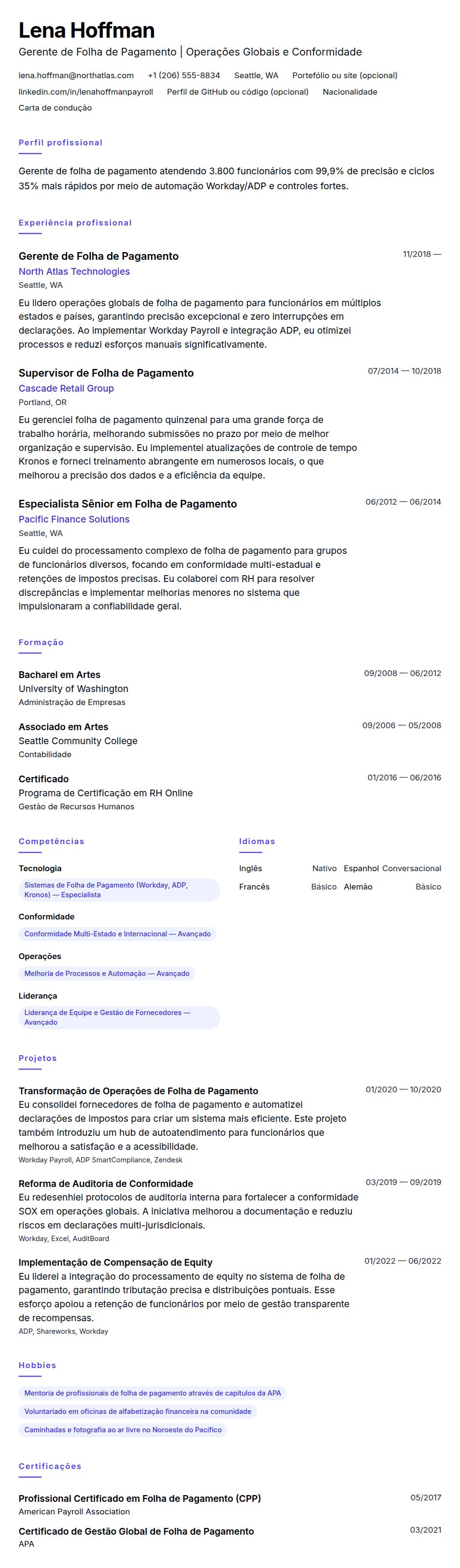Click the 09/2006 — 05/2008 date range

(402, 725)
